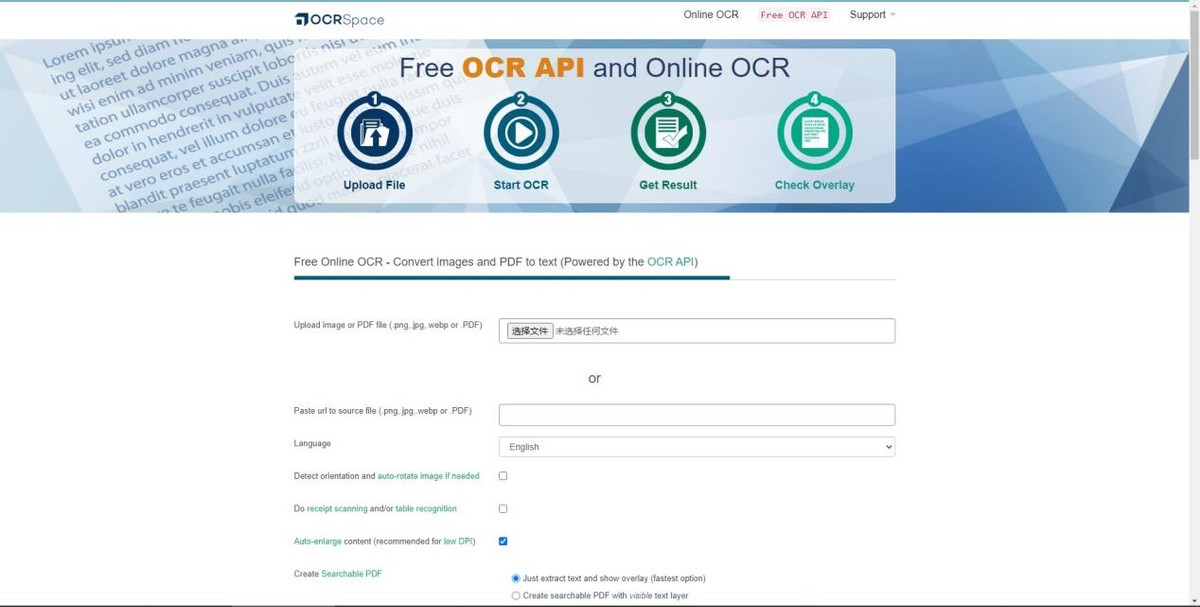This screenshot has width=1200, height=607.
Task: Open the low DPI link
Action: [x=458, y=541]
